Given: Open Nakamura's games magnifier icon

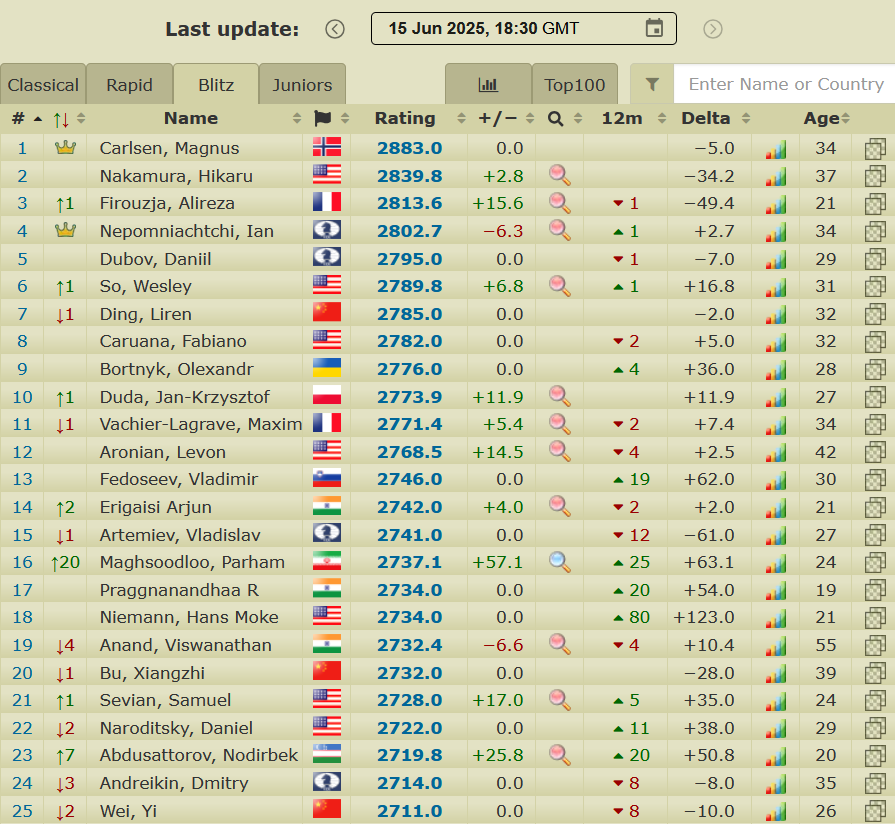Looking at the screenshot, I should tap(559, 175).
